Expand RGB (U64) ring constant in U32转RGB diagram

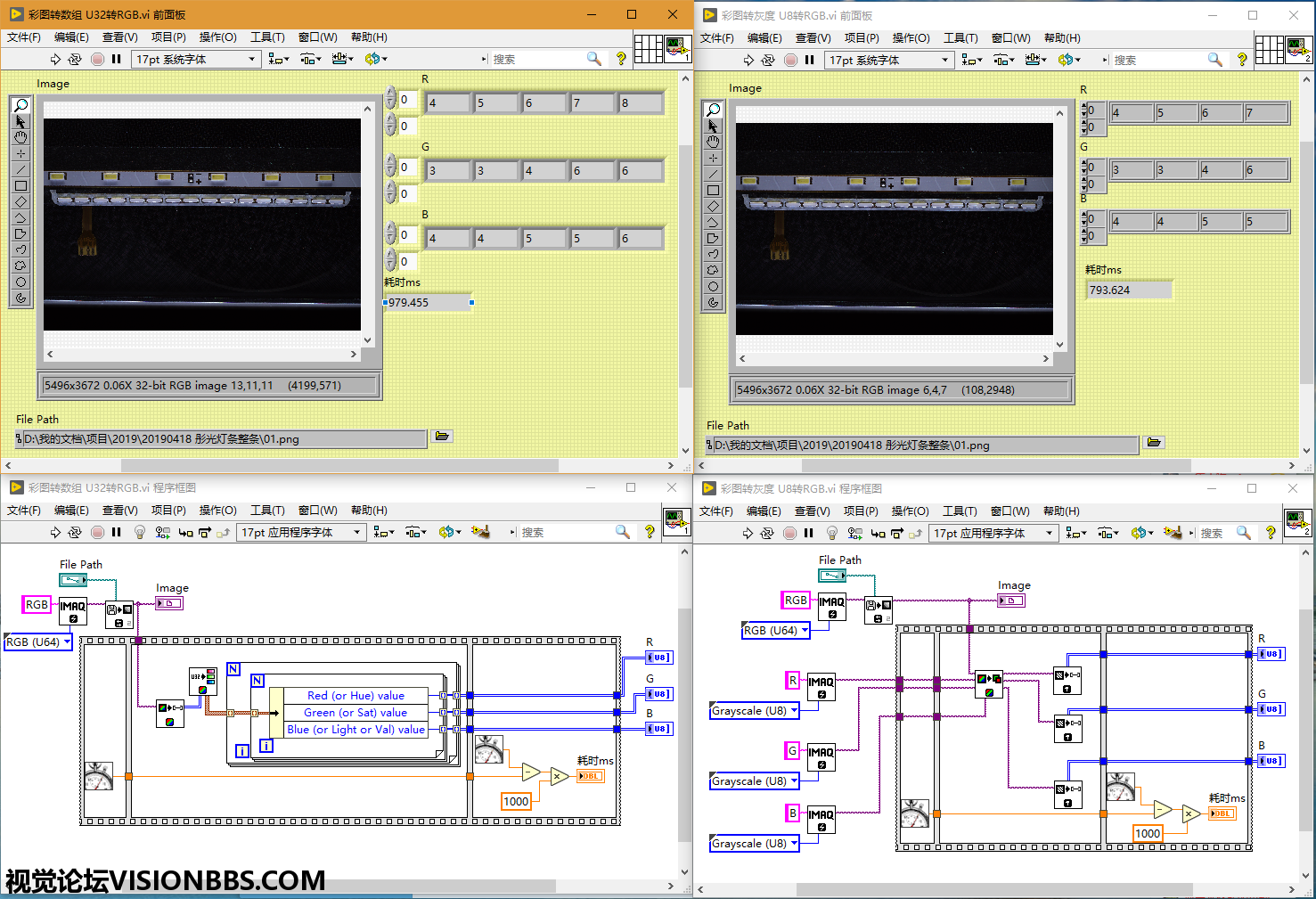(67, 642)
